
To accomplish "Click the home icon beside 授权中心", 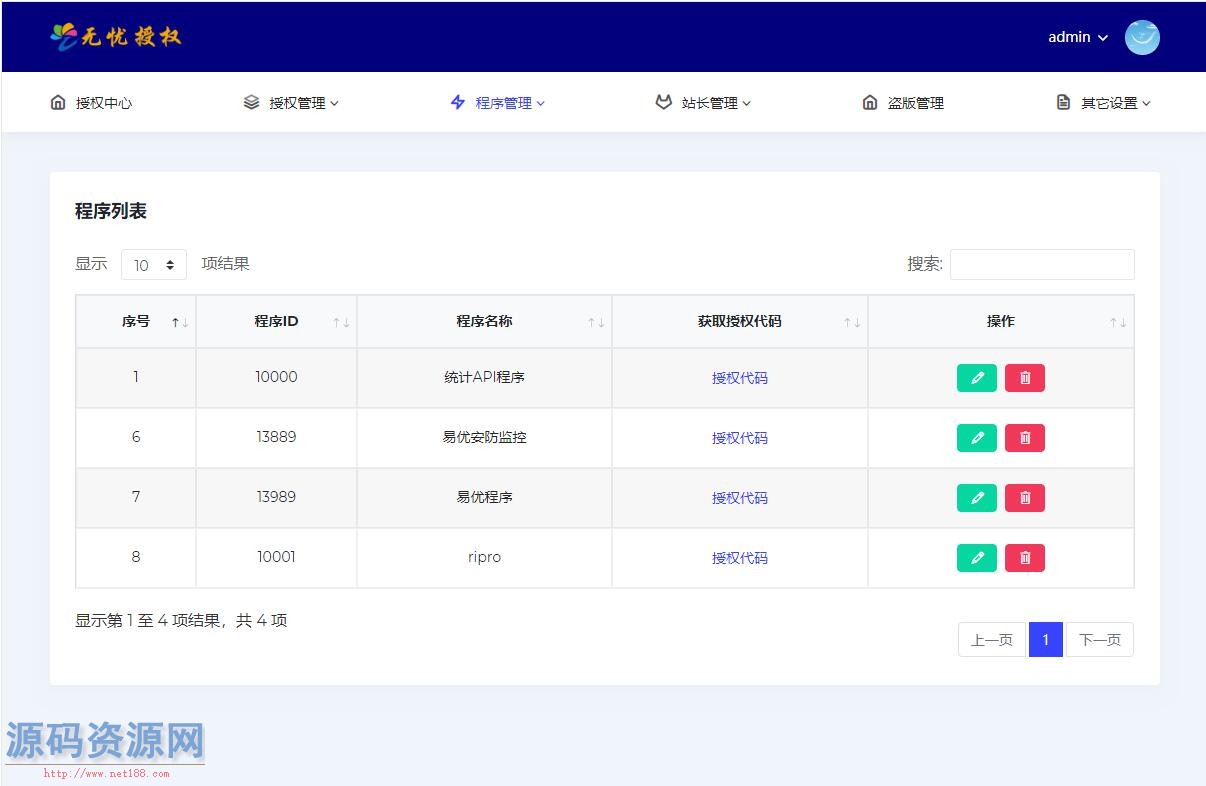I will point(58,102).
